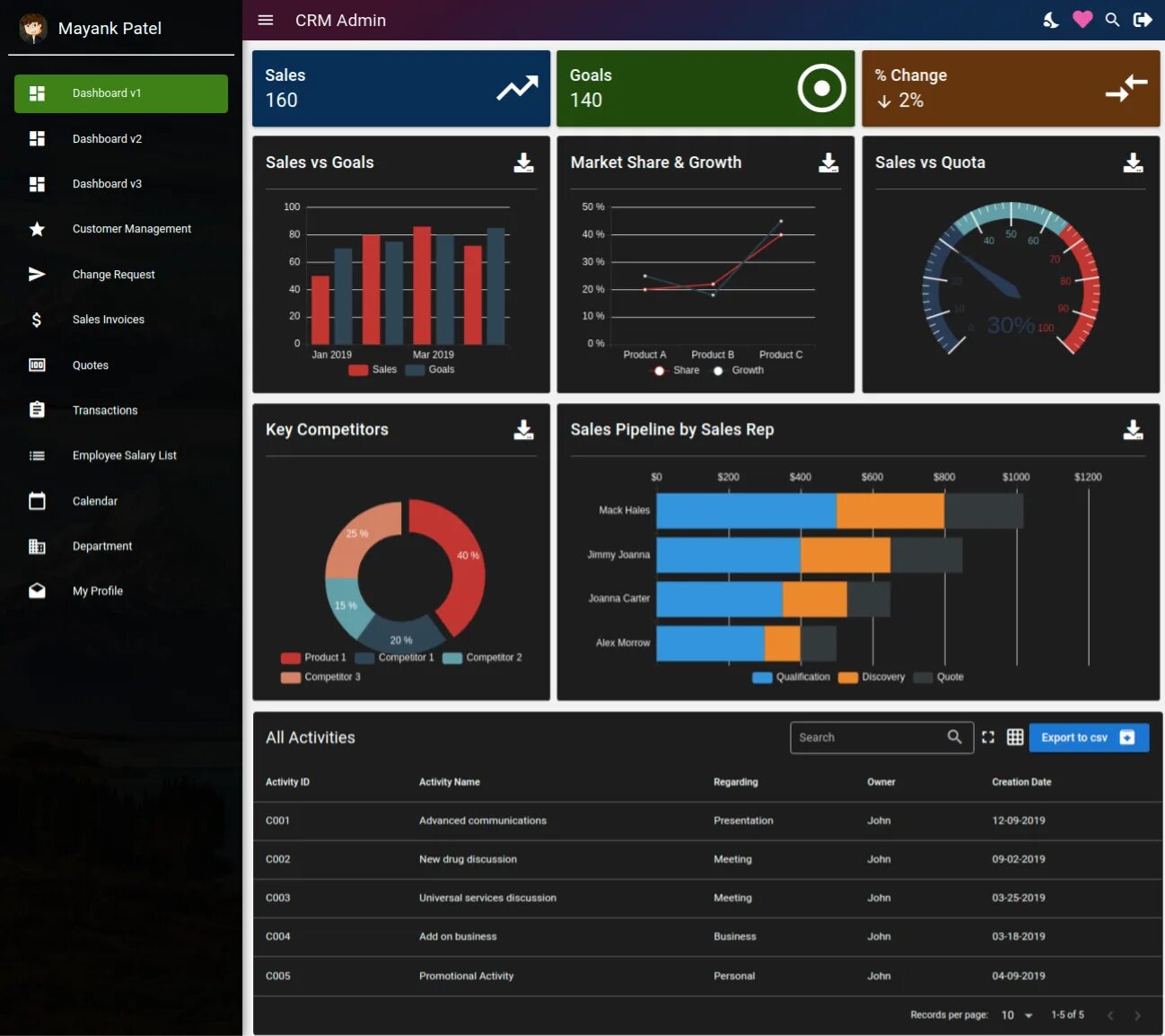The height and width of the screenshot is (1036, 1165).
Task: Toggle Sales legend in Sales vs Goals
Action: [372, 370]
